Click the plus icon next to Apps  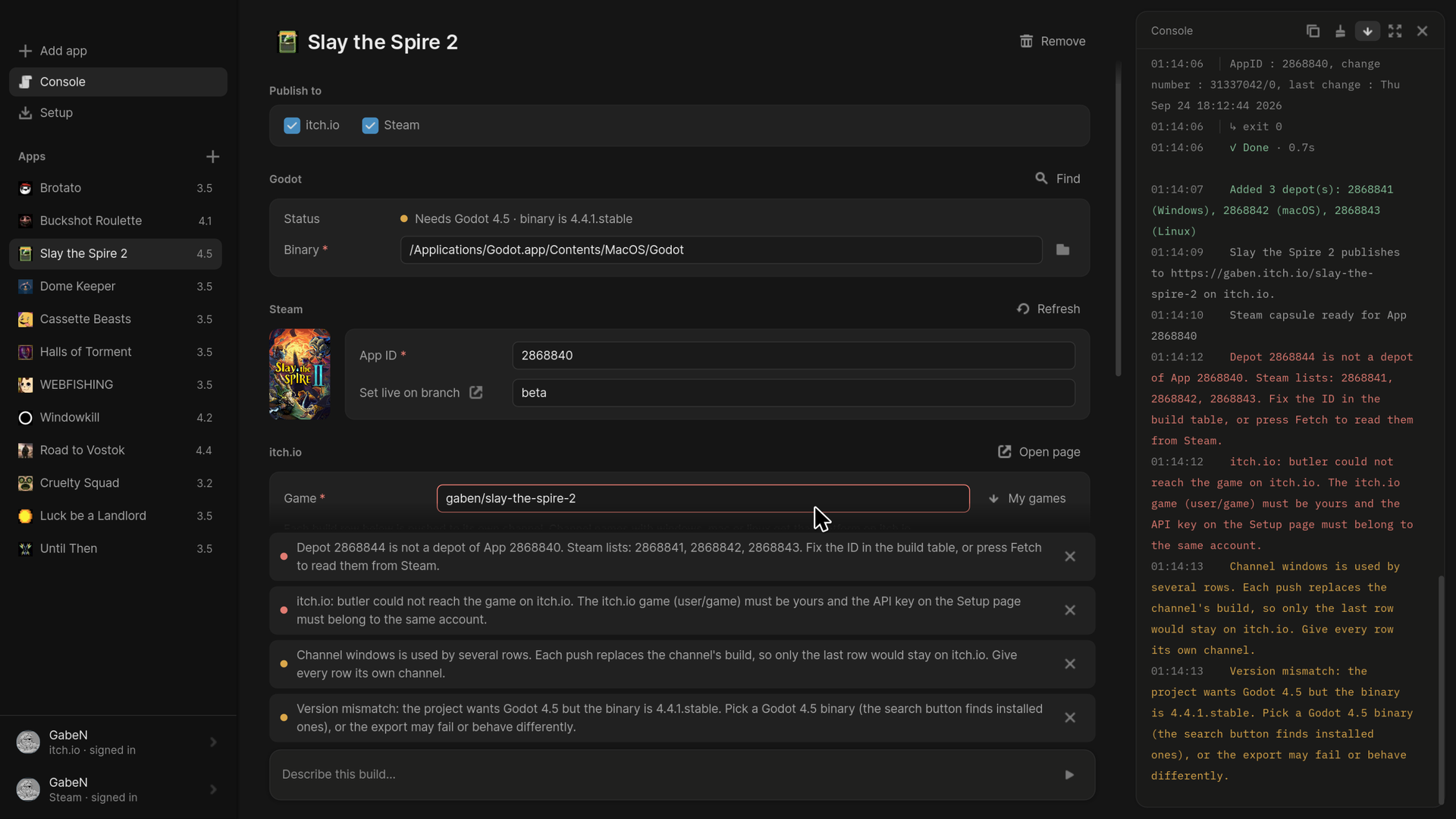[212, 156]
